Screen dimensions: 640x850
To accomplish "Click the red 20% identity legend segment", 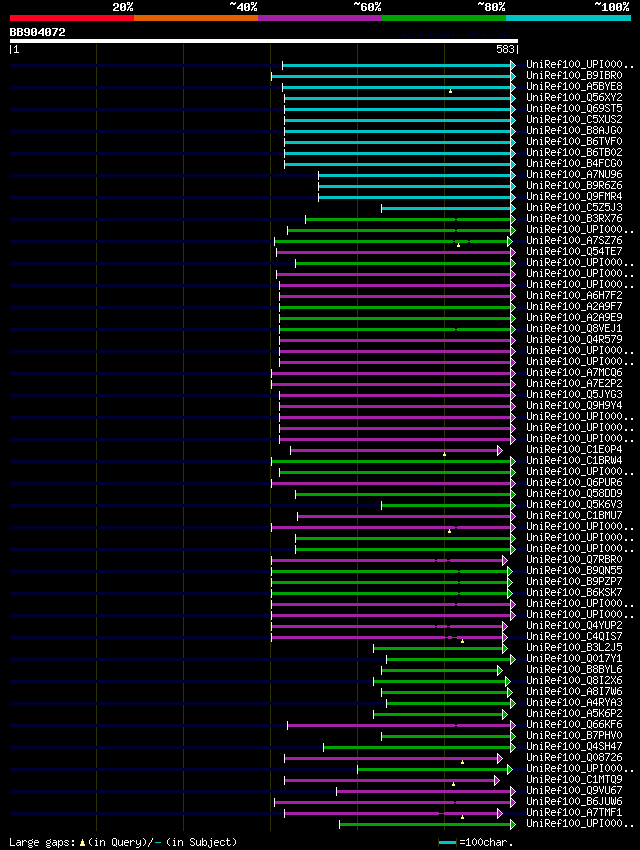I will coord(72,18).
